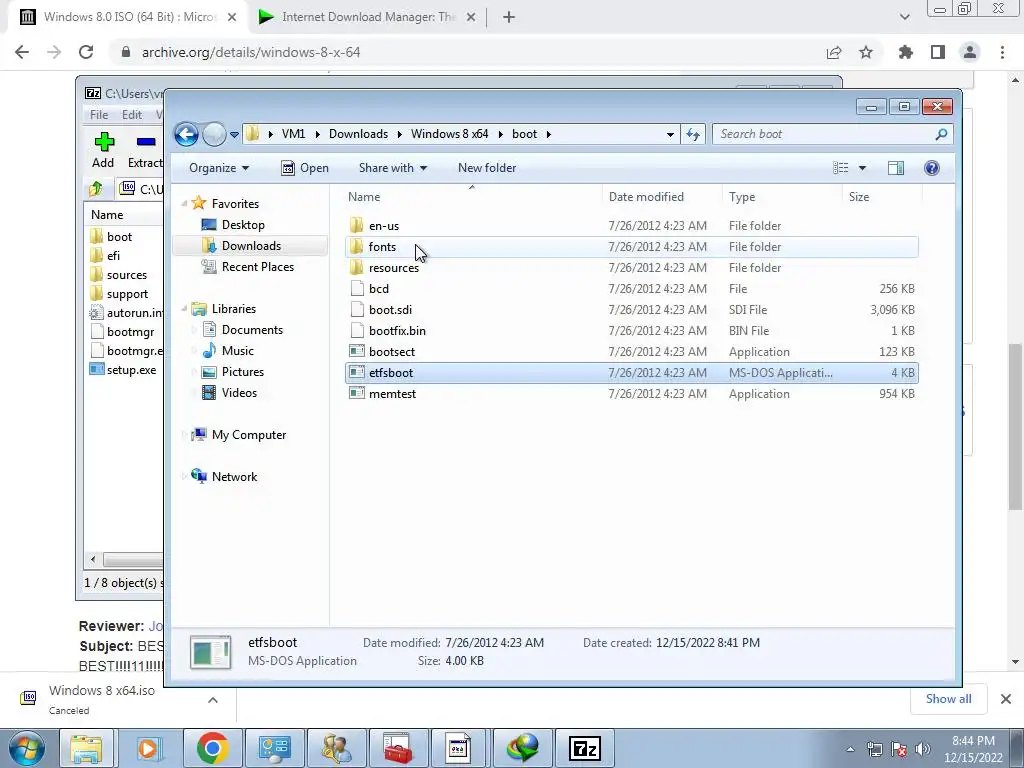Image resolution: width=1024 pixels, height=768 pixels.
Task: Click the Windows Start orb
Action: pos(27,748)
